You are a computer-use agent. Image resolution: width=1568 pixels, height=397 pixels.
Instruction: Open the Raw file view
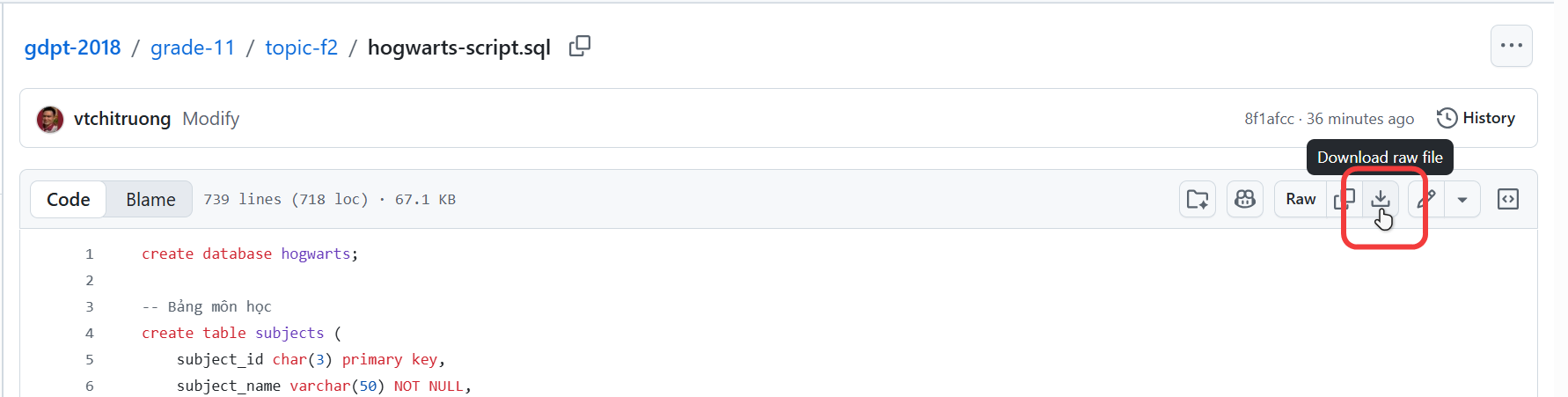pos(1301,199)
